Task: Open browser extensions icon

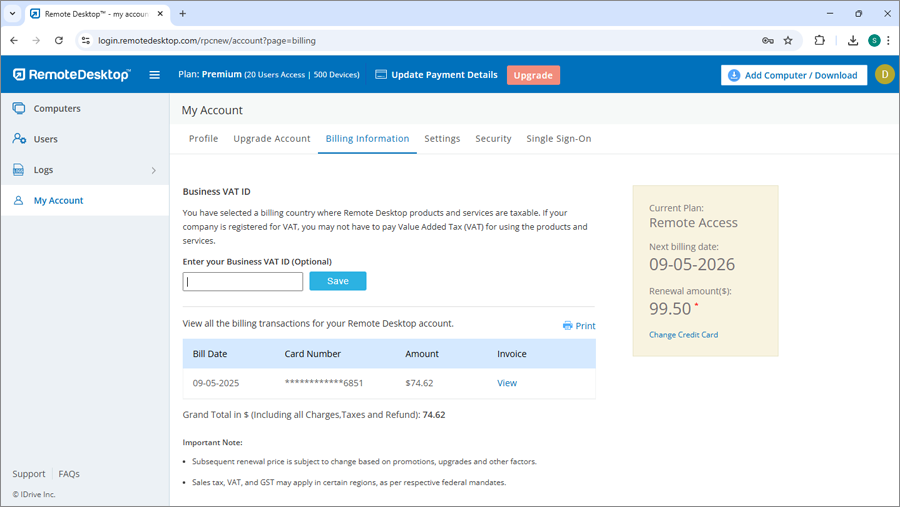Action: (820, 41)
